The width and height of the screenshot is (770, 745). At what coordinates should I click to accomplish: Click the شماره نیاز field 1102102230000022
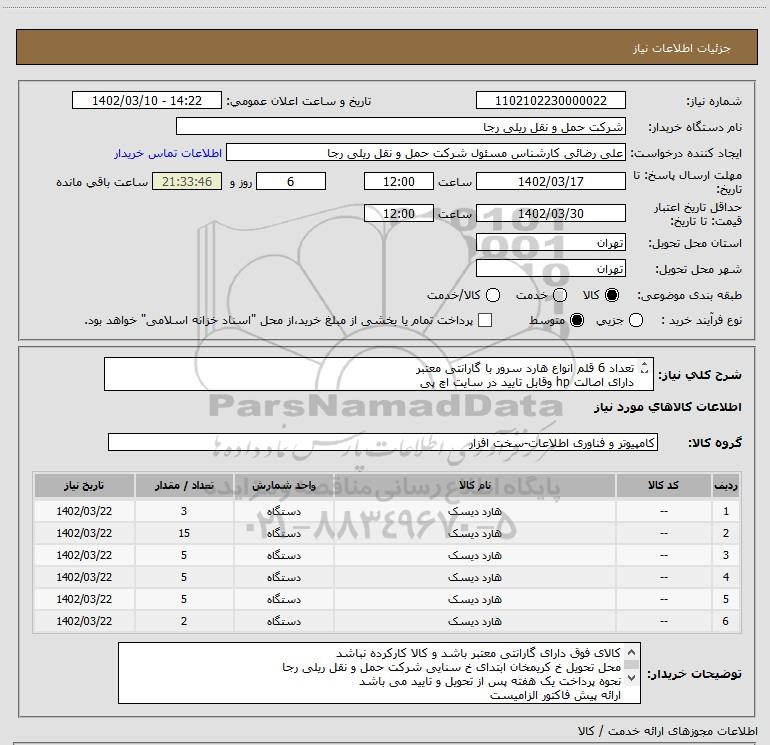pos(550,101)
